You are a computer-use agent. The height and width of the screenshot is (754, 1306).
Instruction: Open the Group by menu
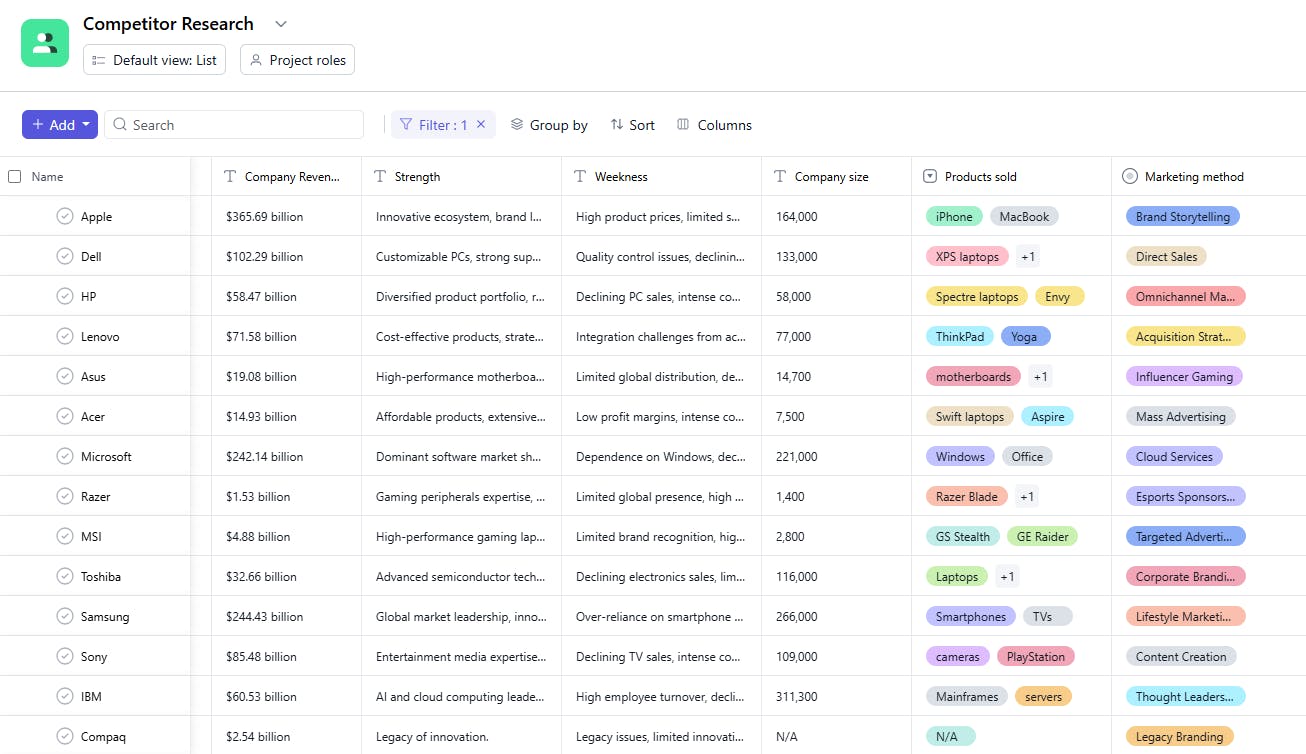tap(549, 125)
